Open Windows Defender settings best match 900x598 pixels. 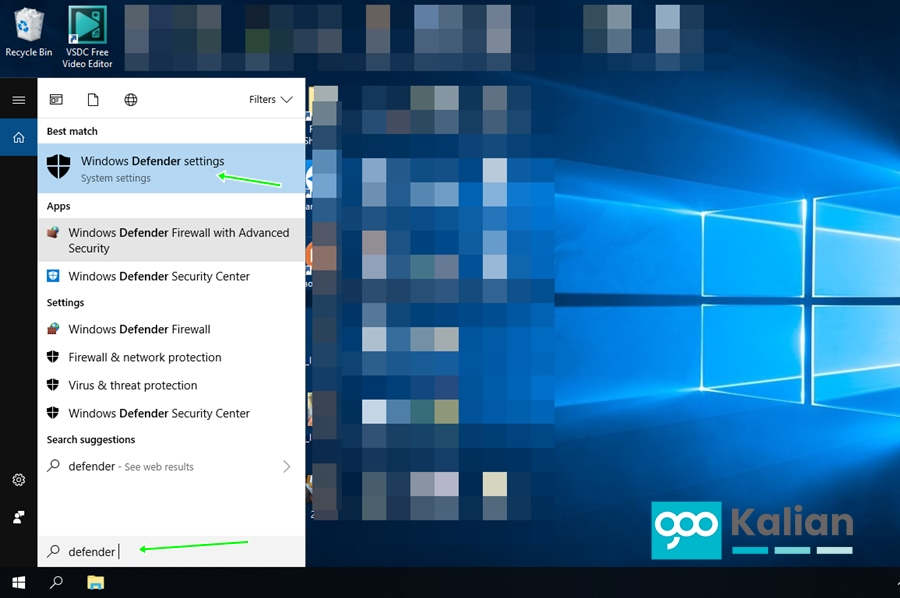(171, 168)
